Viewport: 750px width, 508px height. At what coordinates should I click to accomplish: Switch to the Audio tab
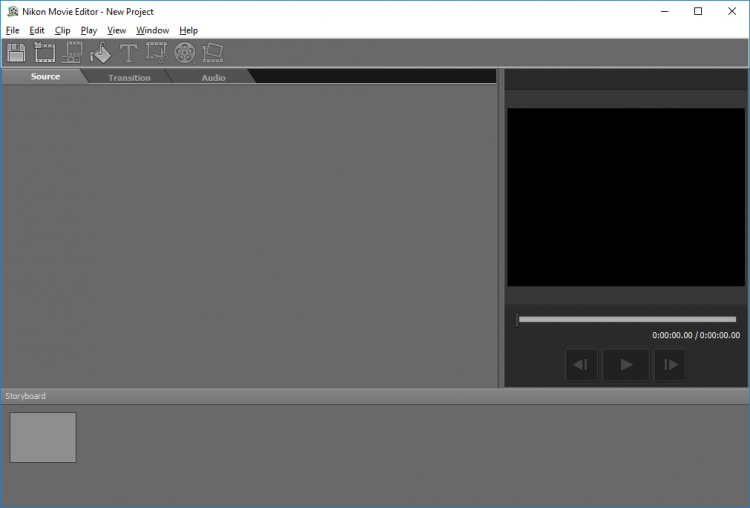(x=213, y=77)
